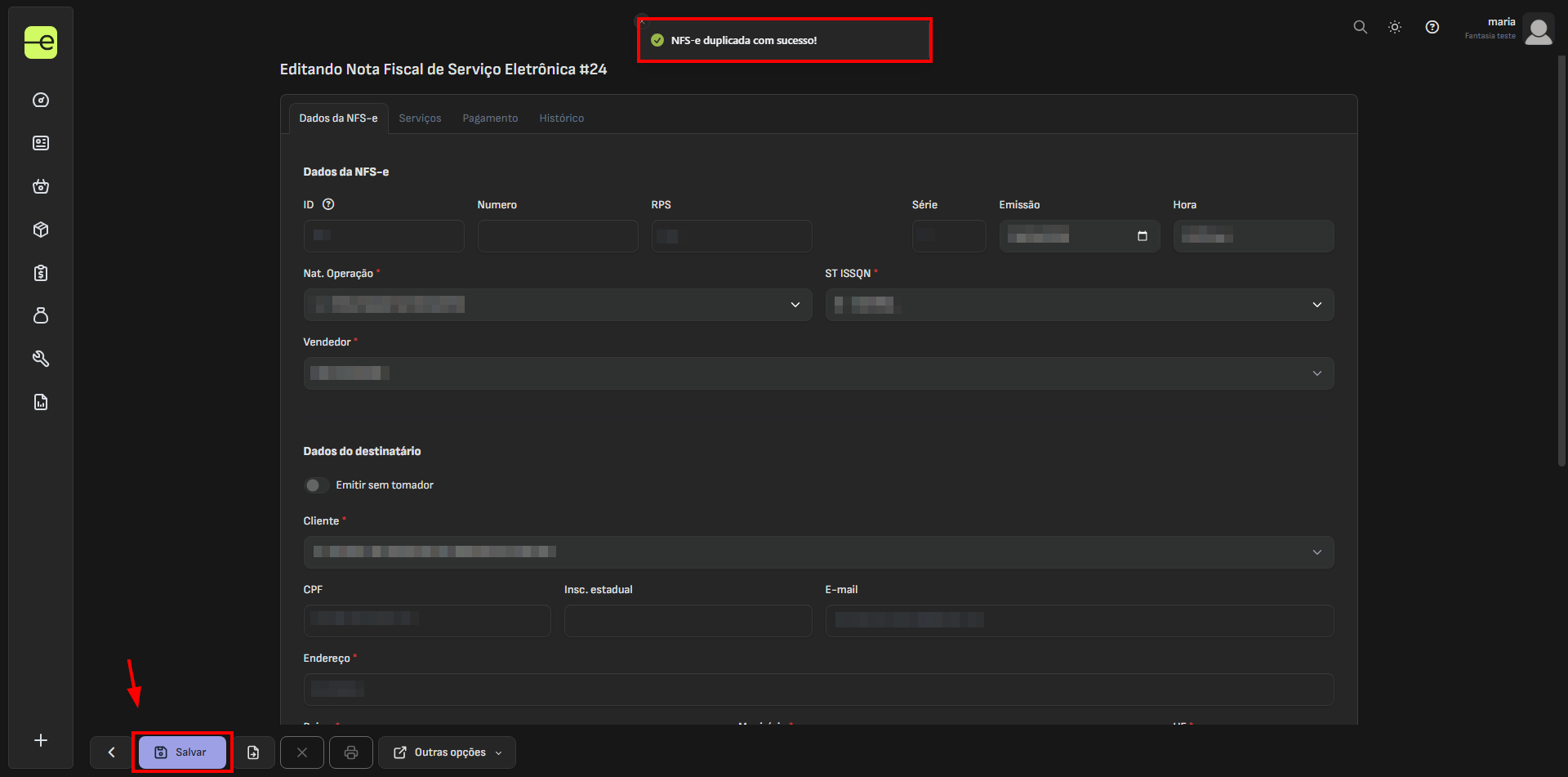Viewport: 1568px width, 777px height.
Task: Switch to the Serviços tab
Action: click(x=420, y=118)
